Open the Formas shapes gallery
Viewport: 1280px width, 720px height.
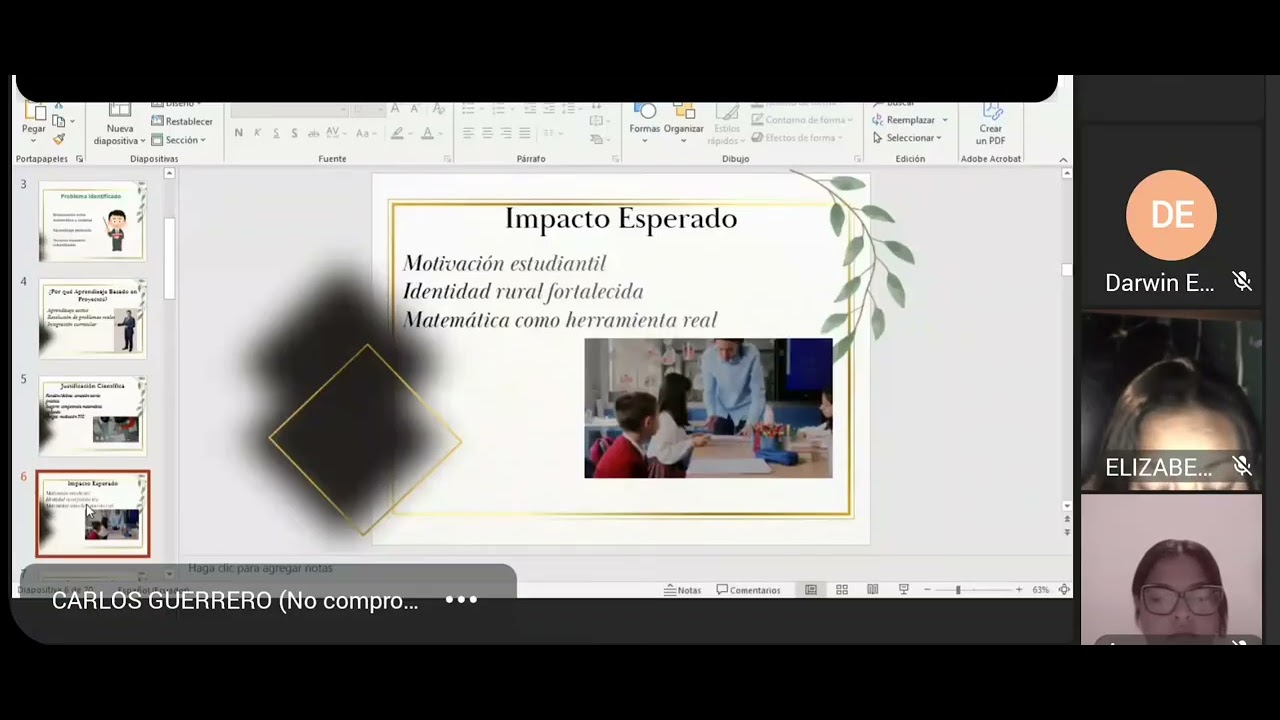(x=645, y=123)
